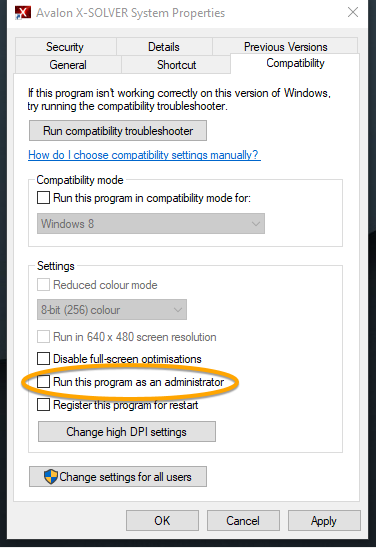Switch to the Shortcut tab

[176, 65]
